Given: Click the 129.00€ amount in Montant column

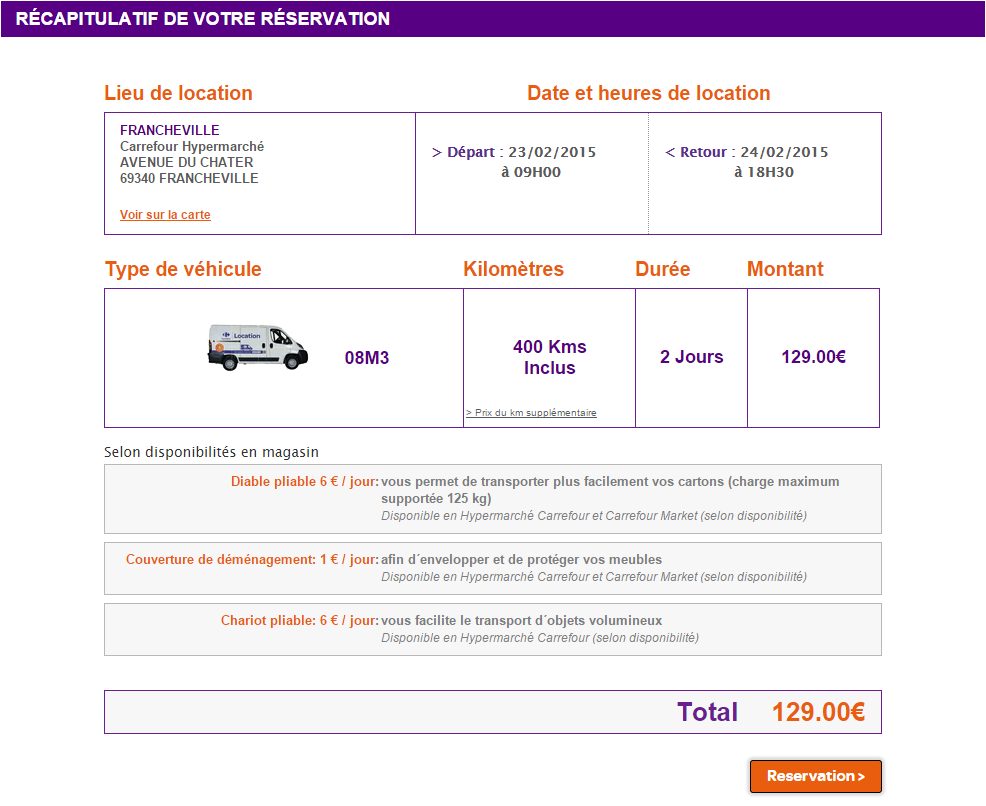Looking at the screenshot, I should coord(813,357).
